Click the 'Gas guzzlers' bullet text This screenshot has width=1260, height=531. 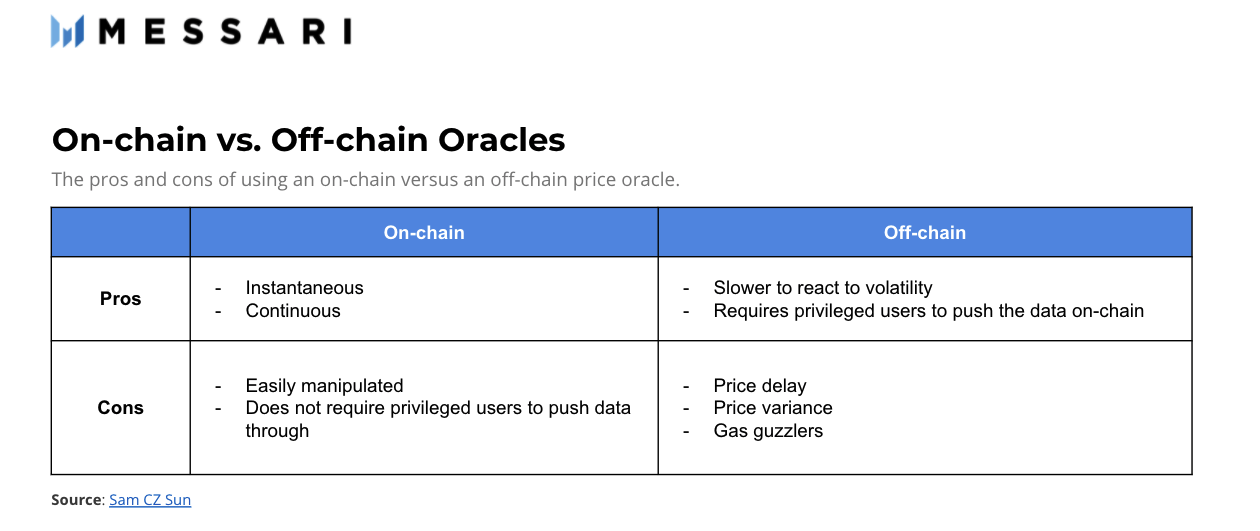[x=768, y=431]
